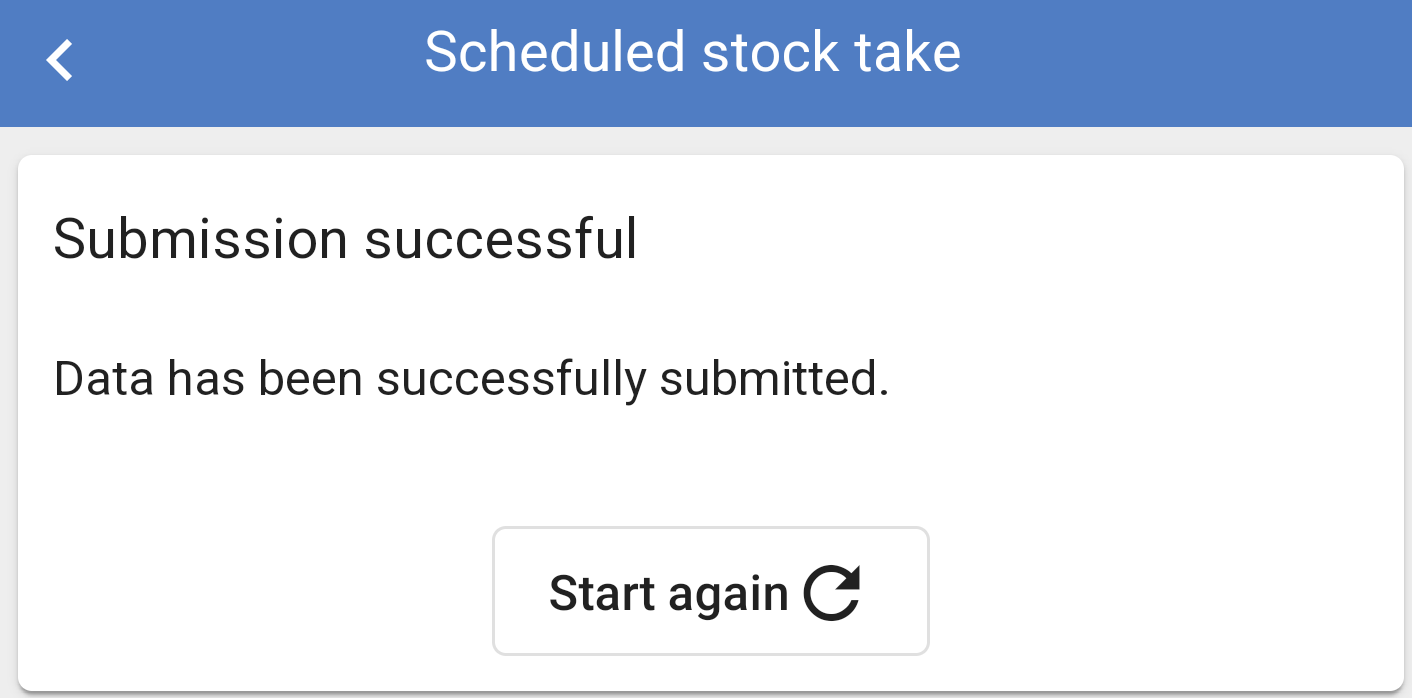This screenshot has height=698, width=1412.
Task: Click the word successful in the card heading
Action: pyautogui.click(x=501, y=240)
